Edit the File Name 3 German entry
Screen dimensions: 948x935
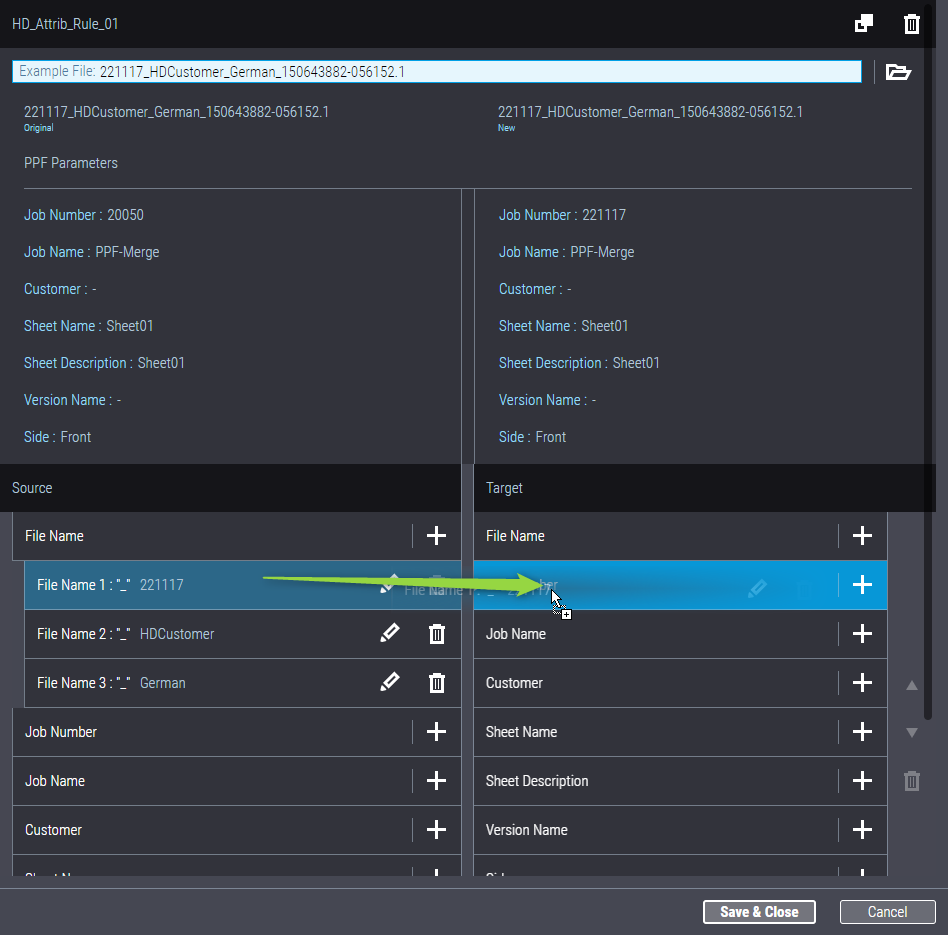click(x=390, y=682)
